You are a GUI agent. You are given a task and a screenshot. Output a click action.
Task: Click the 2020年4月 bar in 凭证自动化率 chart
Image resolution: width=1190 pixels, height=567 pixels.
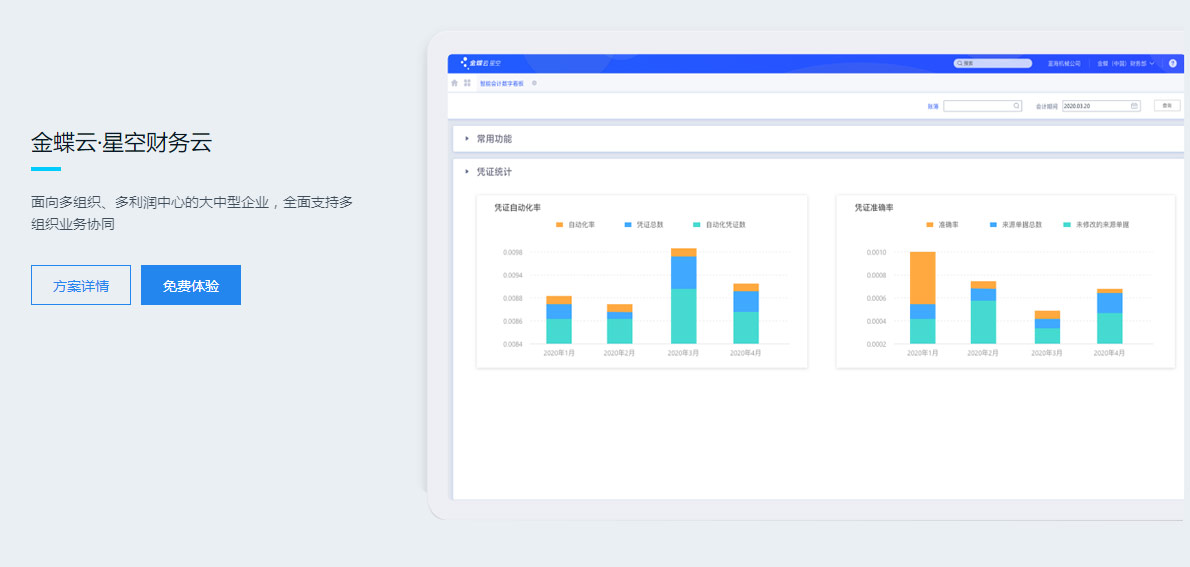pyautogui.click(x=745, y=313)
